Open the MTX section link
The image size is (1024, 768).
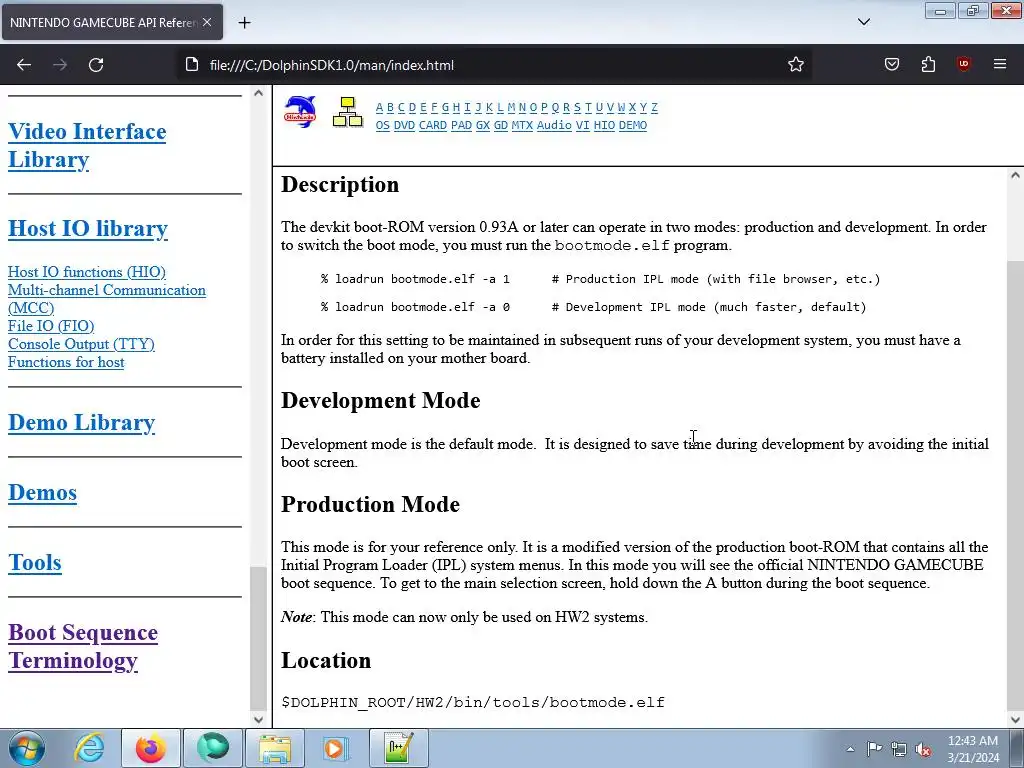click(x=522, y=125)
